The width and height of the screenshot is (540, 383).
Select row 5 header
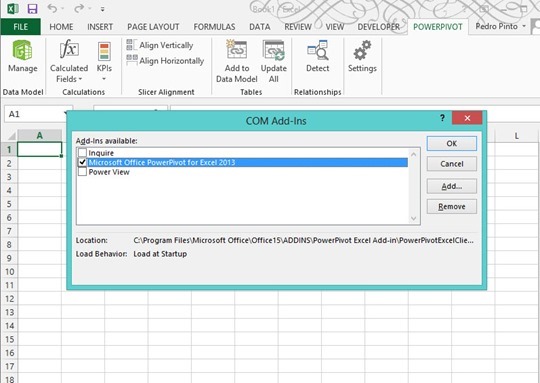[9, 204]
